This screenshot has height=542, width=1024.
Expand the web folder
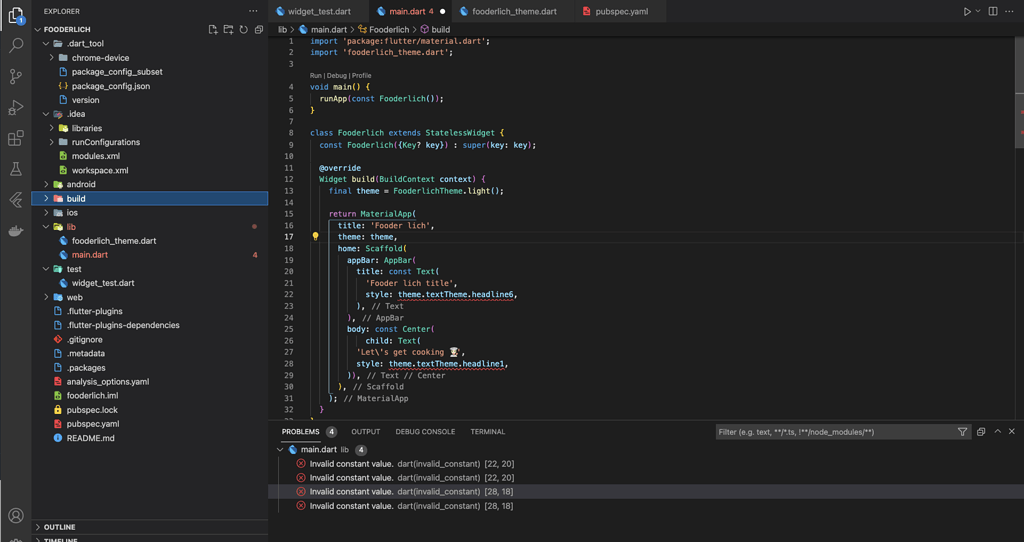[x=46, y=297]
